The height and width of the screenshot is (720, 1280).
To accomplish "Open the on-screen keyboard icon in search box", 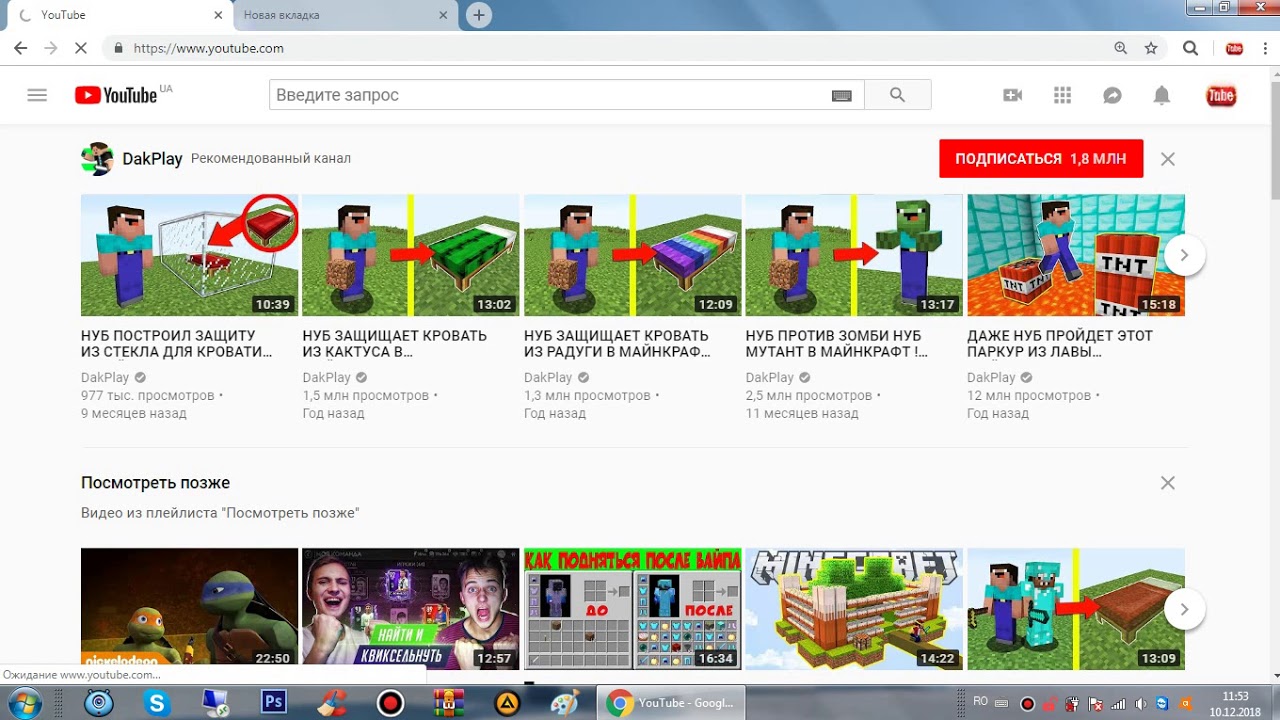I will pyautogui.click(x=841, y=95).
